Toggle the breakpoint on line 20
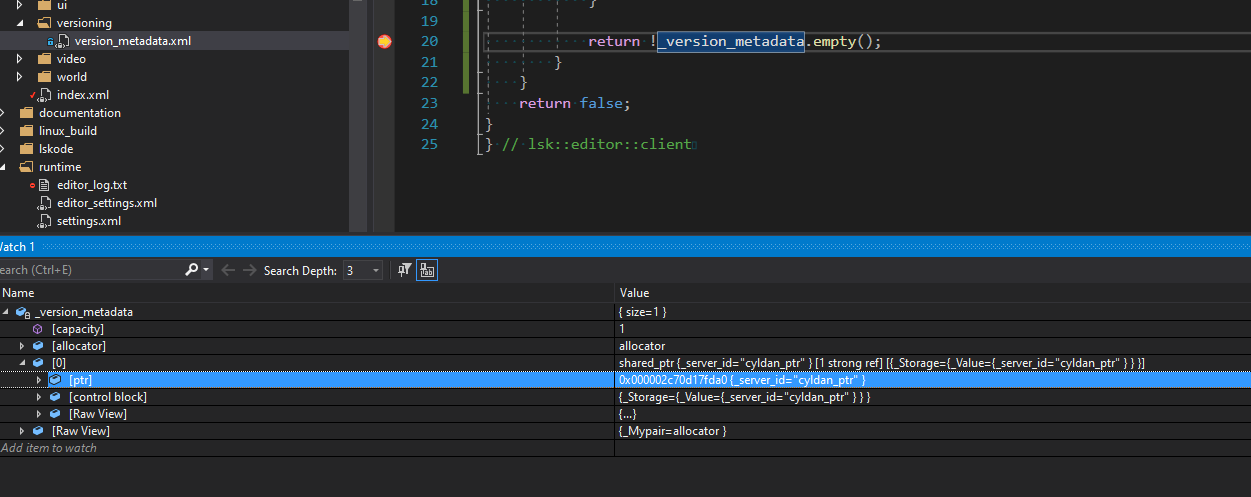This screenshot has height=497, width=1251. coord(384,41)
